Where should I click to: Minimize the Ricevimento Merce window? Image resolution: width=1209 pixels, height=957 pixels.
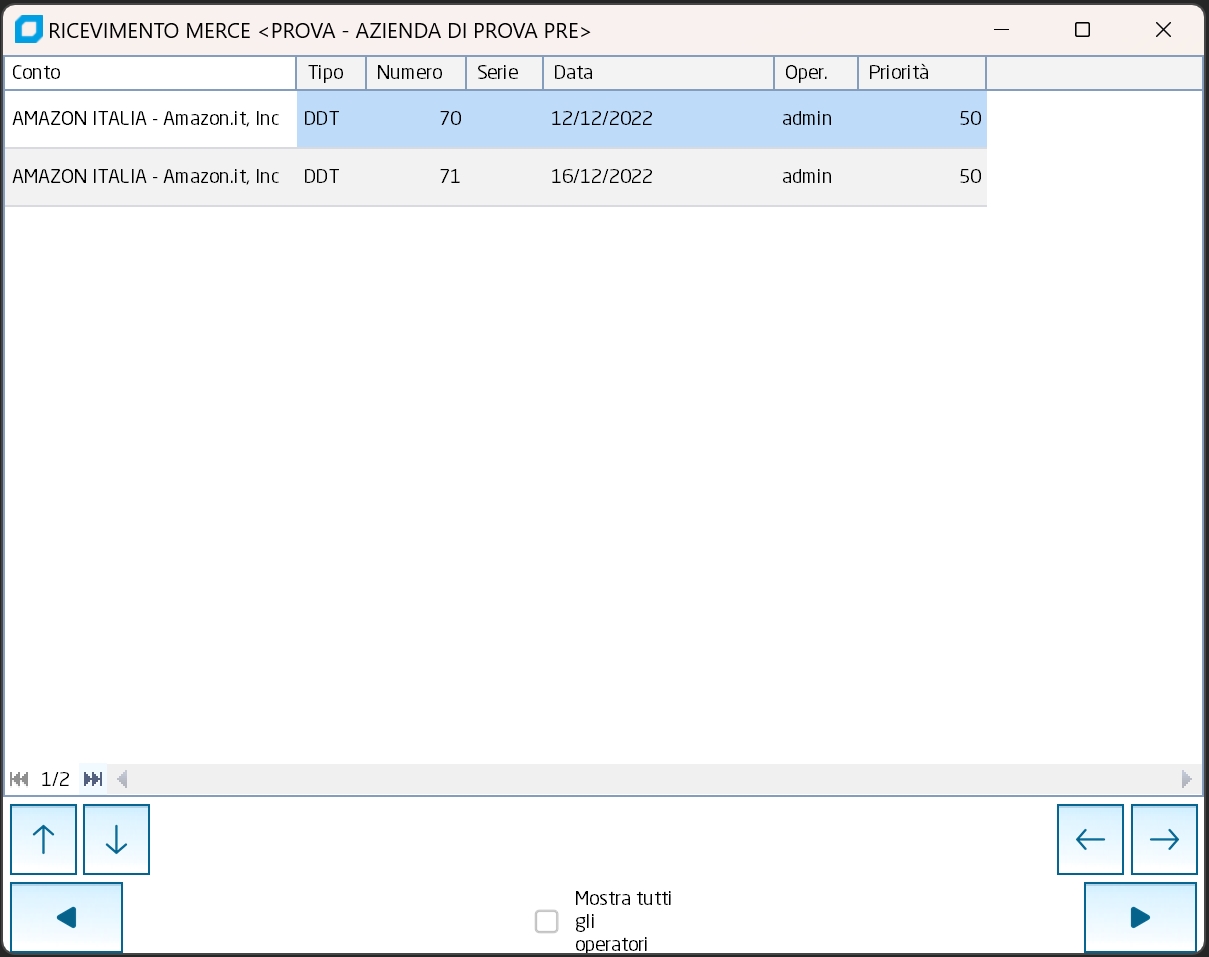[x=1001, y=30]
